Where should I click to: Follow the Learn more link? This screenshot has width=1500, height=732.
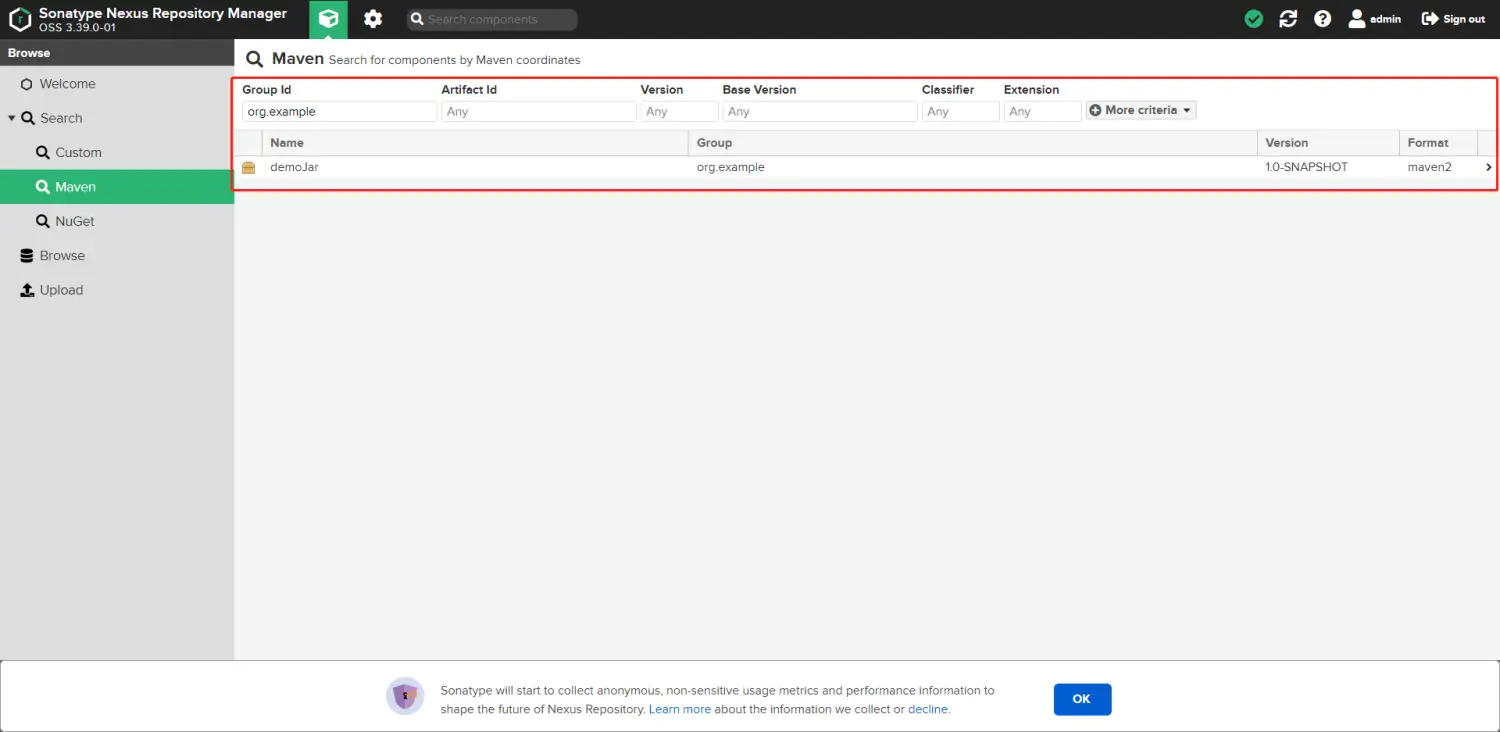pyautogui.click(x=680, y=709)
